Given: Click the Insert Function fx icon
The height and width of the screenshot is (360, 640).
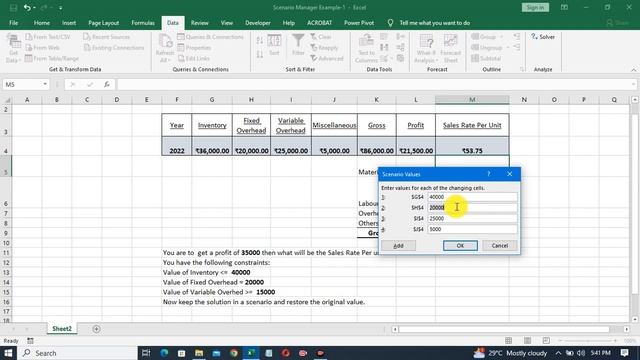Looking at the screenshot, I should (107, 84).
